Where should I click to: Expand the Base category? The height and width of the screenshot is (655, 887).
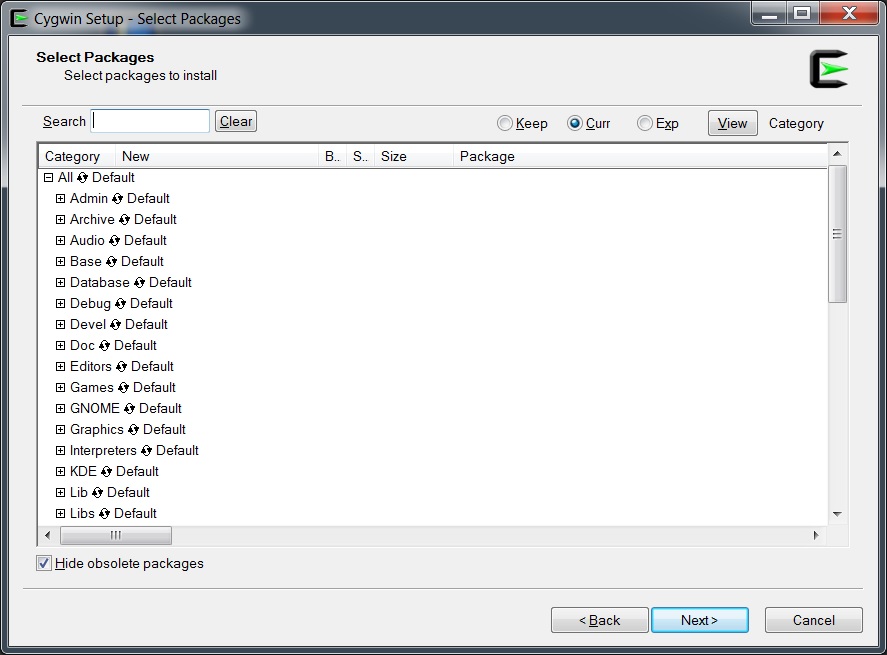coord(61,261)
